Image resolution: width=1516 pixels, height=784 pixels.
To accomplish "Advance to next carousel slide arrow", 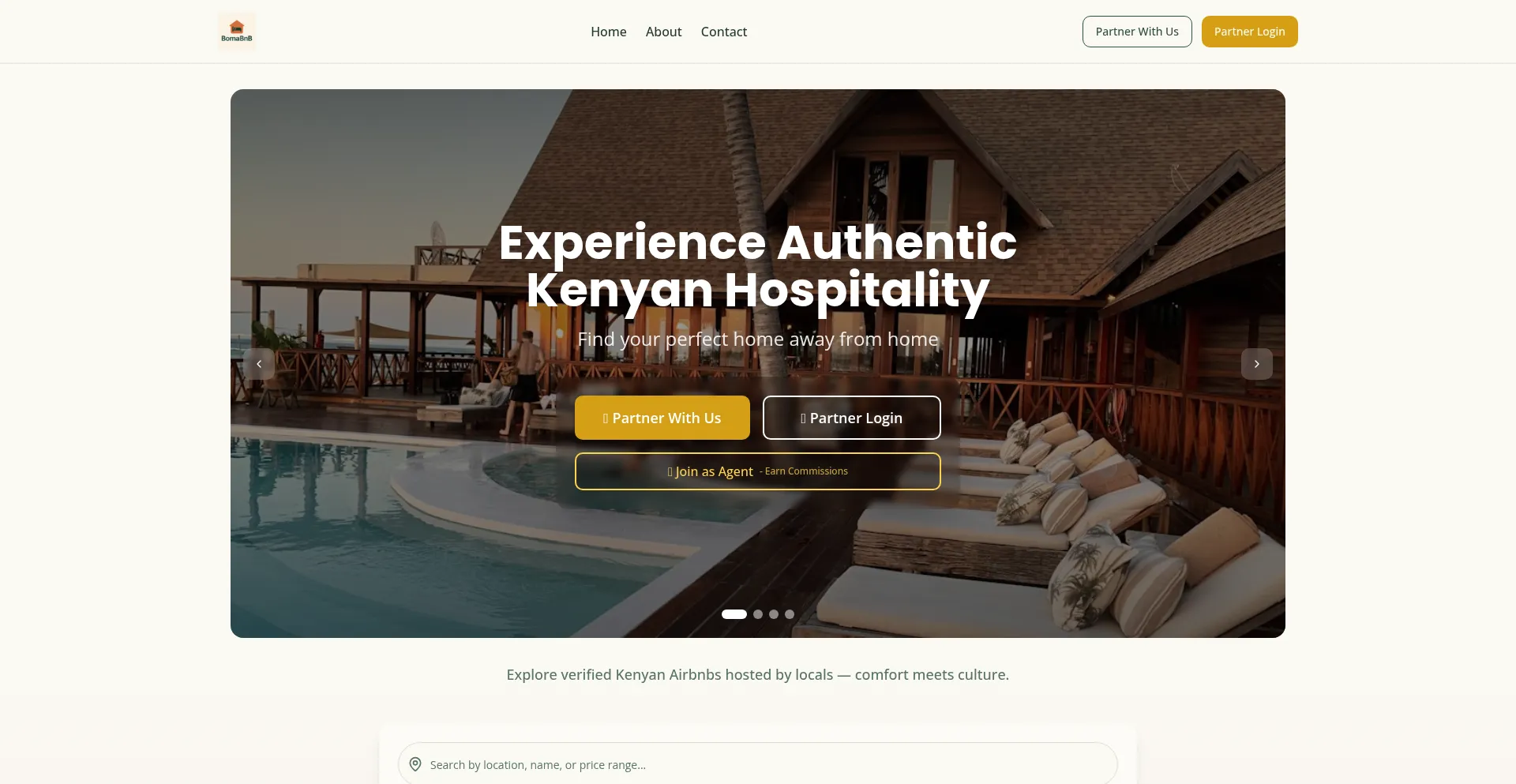I will click(x=1257, y=364).
